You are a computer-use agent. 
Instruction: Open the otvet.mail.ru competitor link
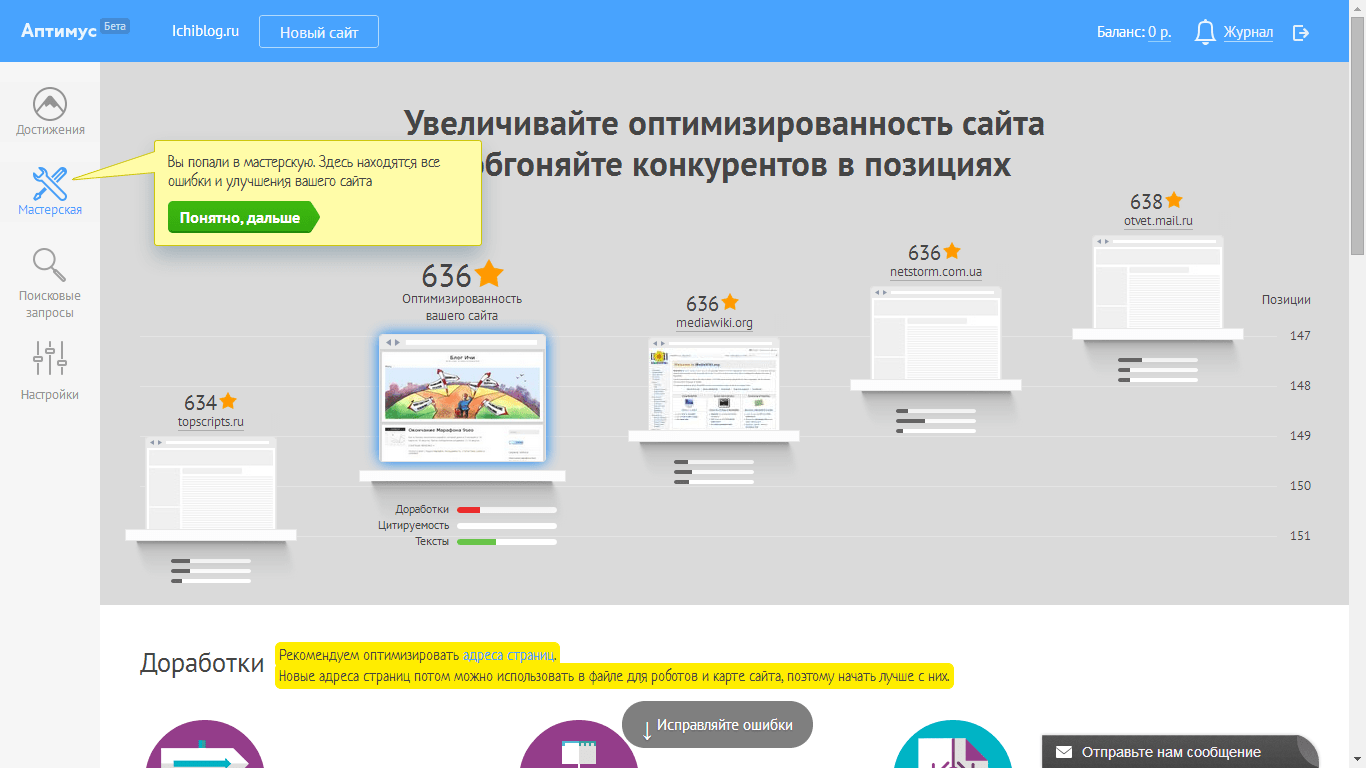click(1158, 221)
